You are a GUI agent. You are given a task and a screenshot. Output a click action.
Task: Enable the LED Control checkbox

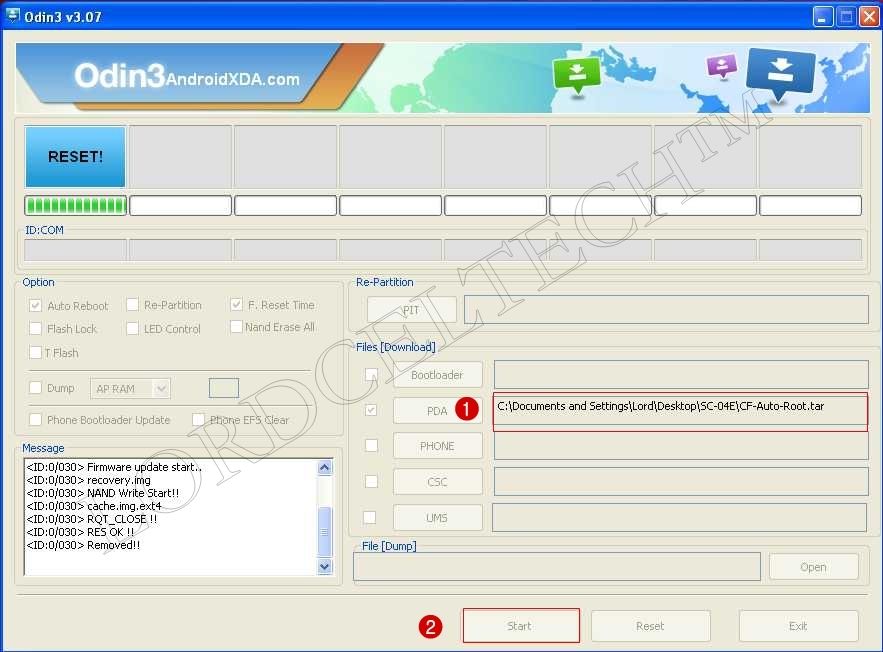point(132,328)
